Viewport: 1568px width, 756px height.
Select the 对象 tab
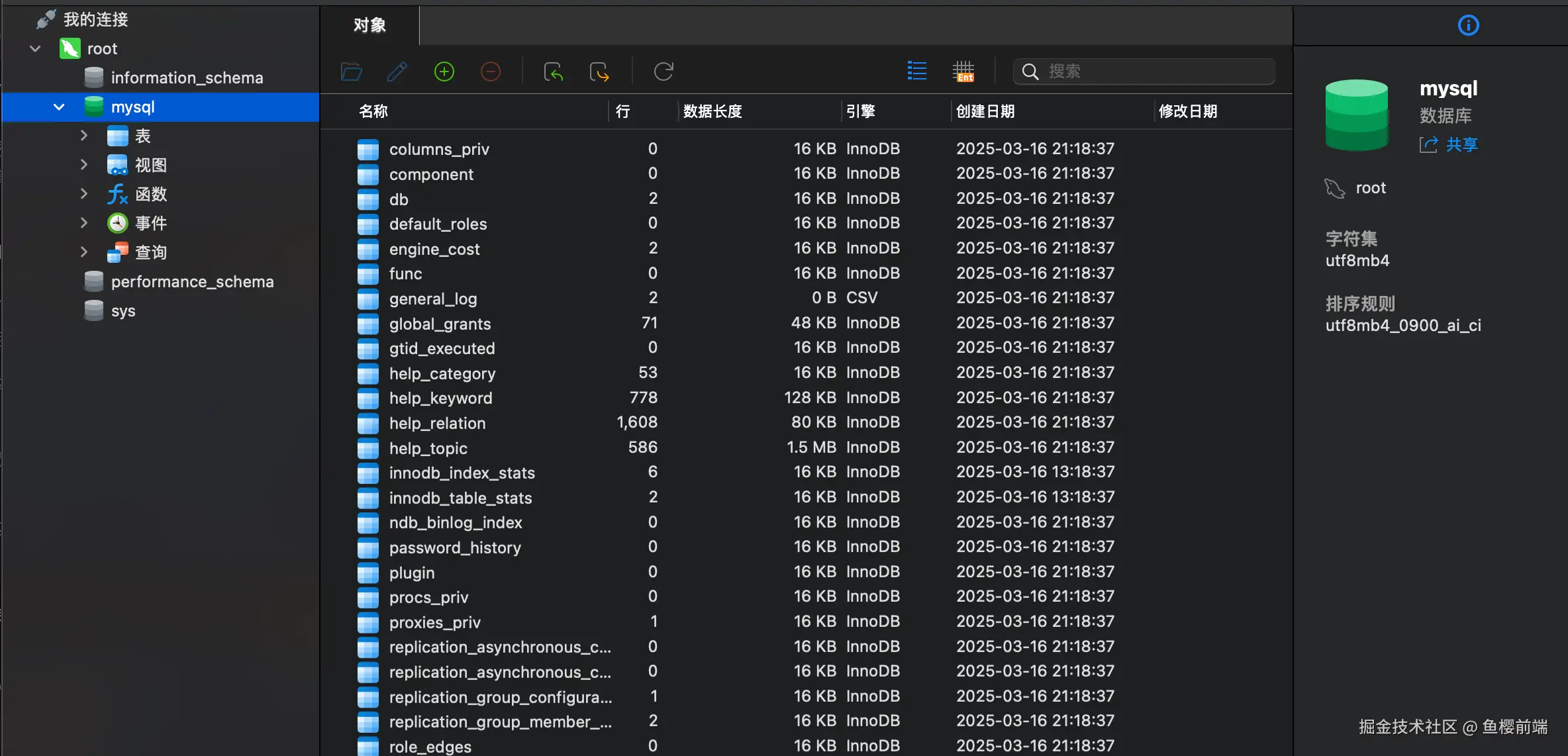point(369,25)
